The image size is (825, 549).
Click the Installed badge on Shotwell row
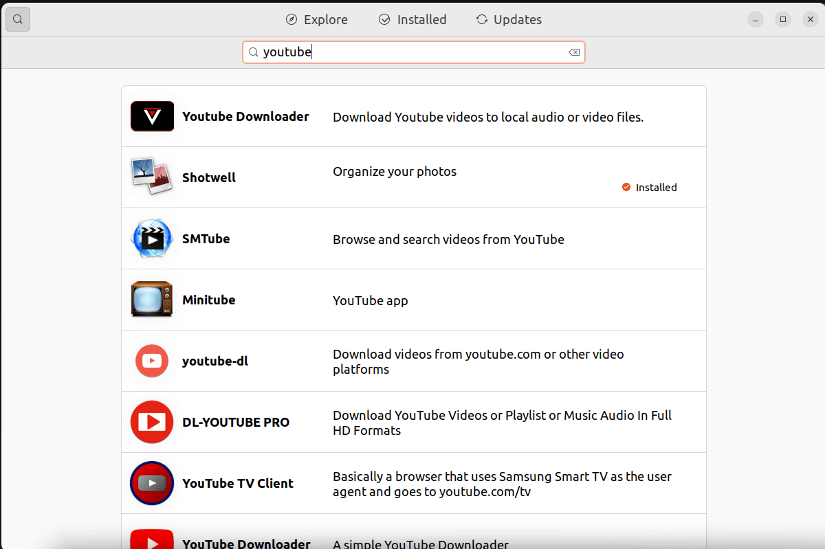click(x=649, y=187)
